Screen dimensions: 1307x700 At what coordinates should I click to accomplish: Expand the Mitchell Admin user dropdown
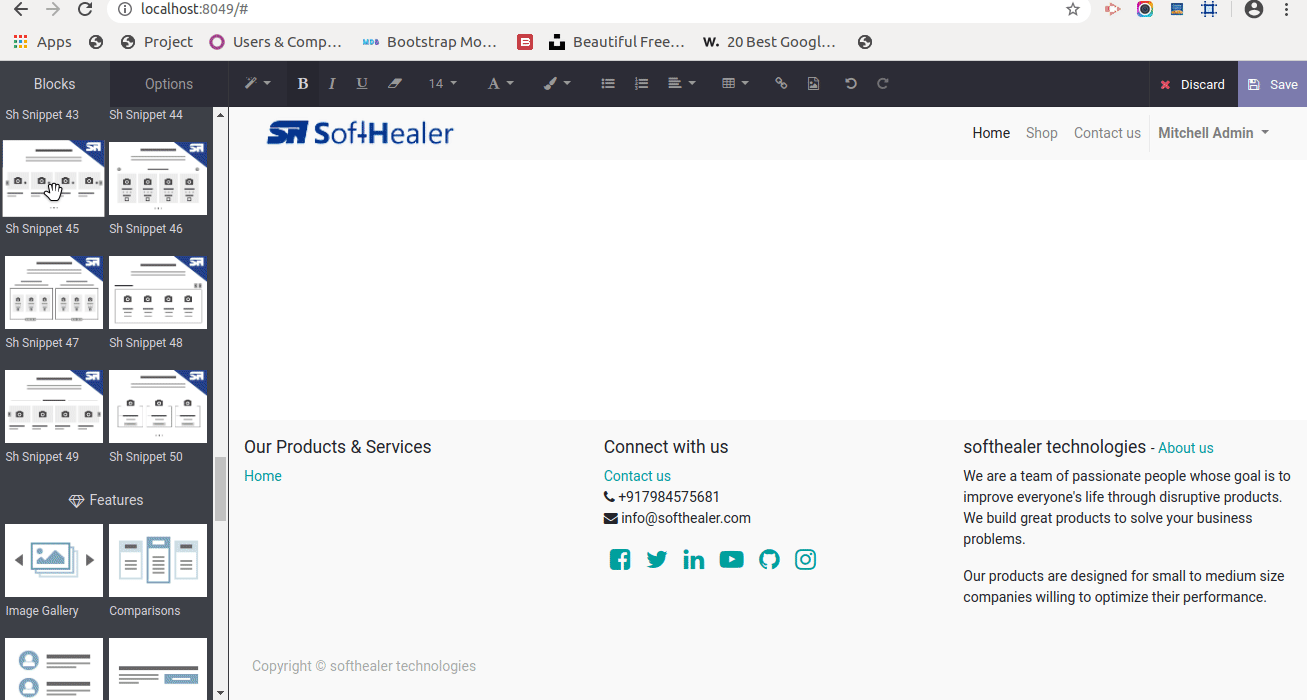1213,133
